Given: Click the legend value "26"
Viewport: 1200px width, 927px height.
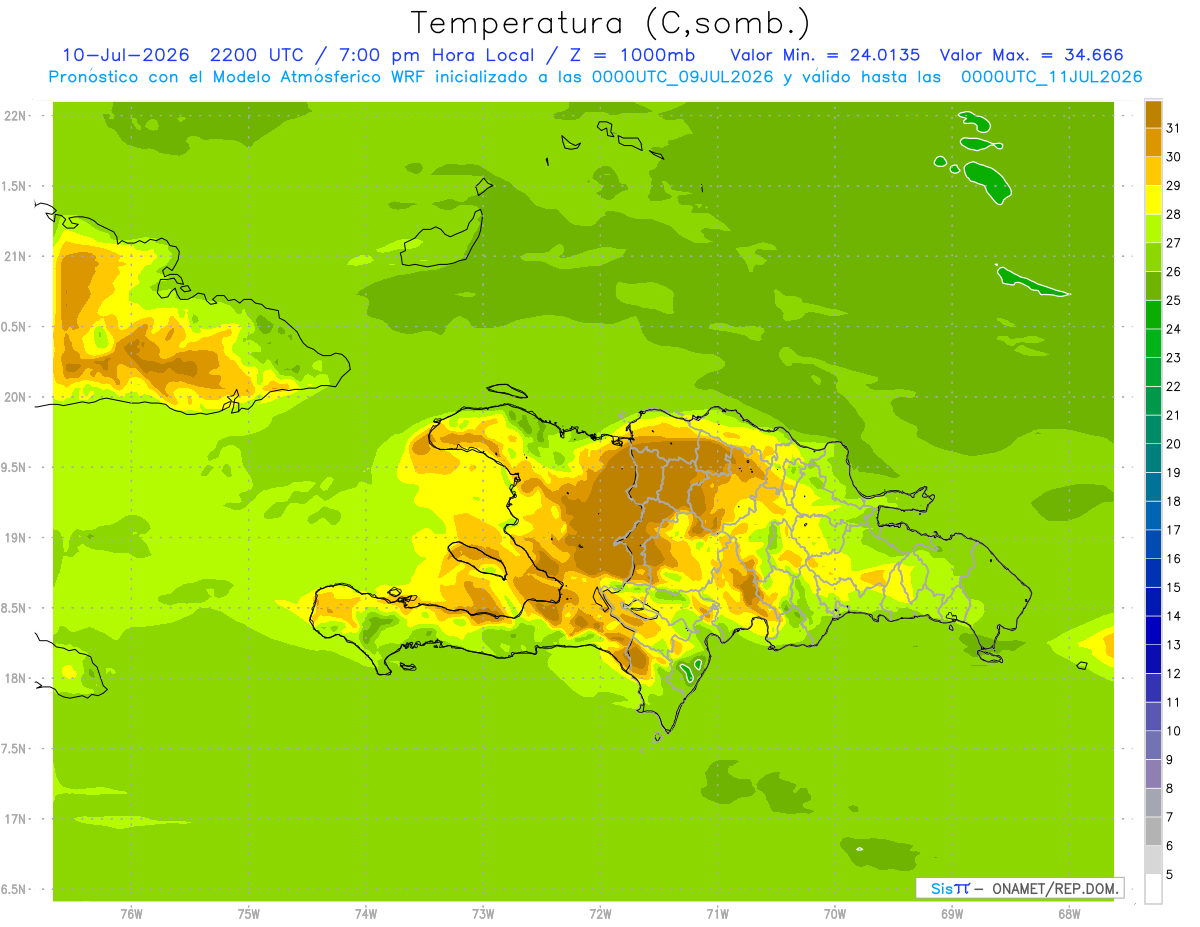Looking at the screenshot, I should pos(1174,271).
